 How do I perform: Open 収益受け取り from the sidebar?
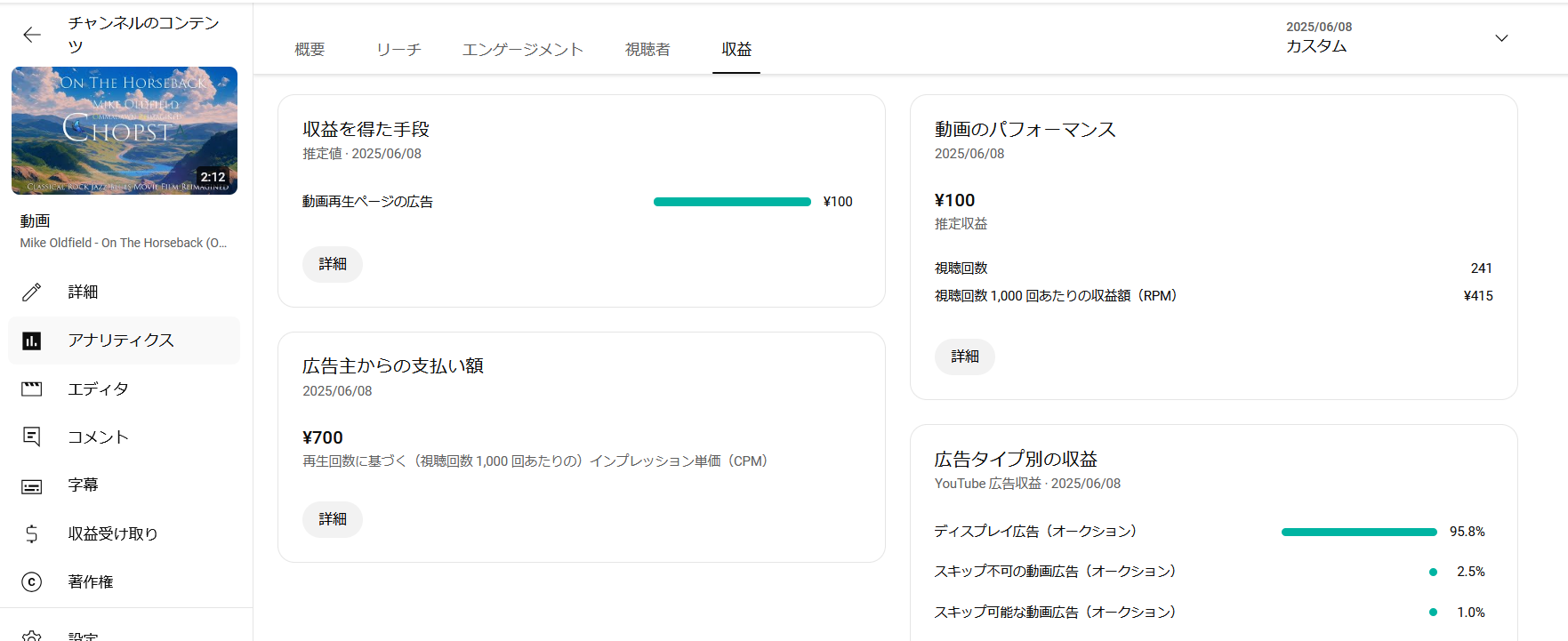[125, 533]
